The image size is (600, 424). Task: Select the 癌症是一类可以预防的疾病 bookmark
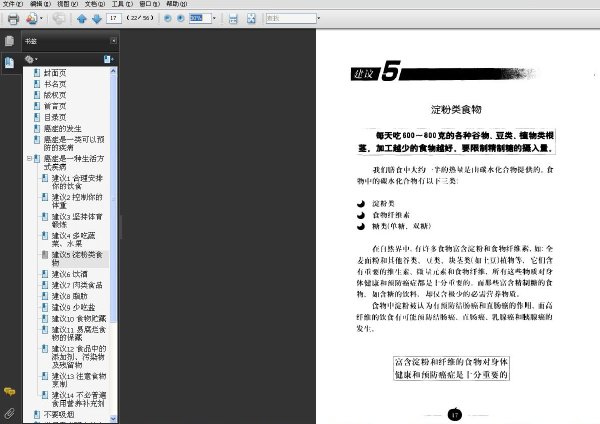(x=74, y=143)
